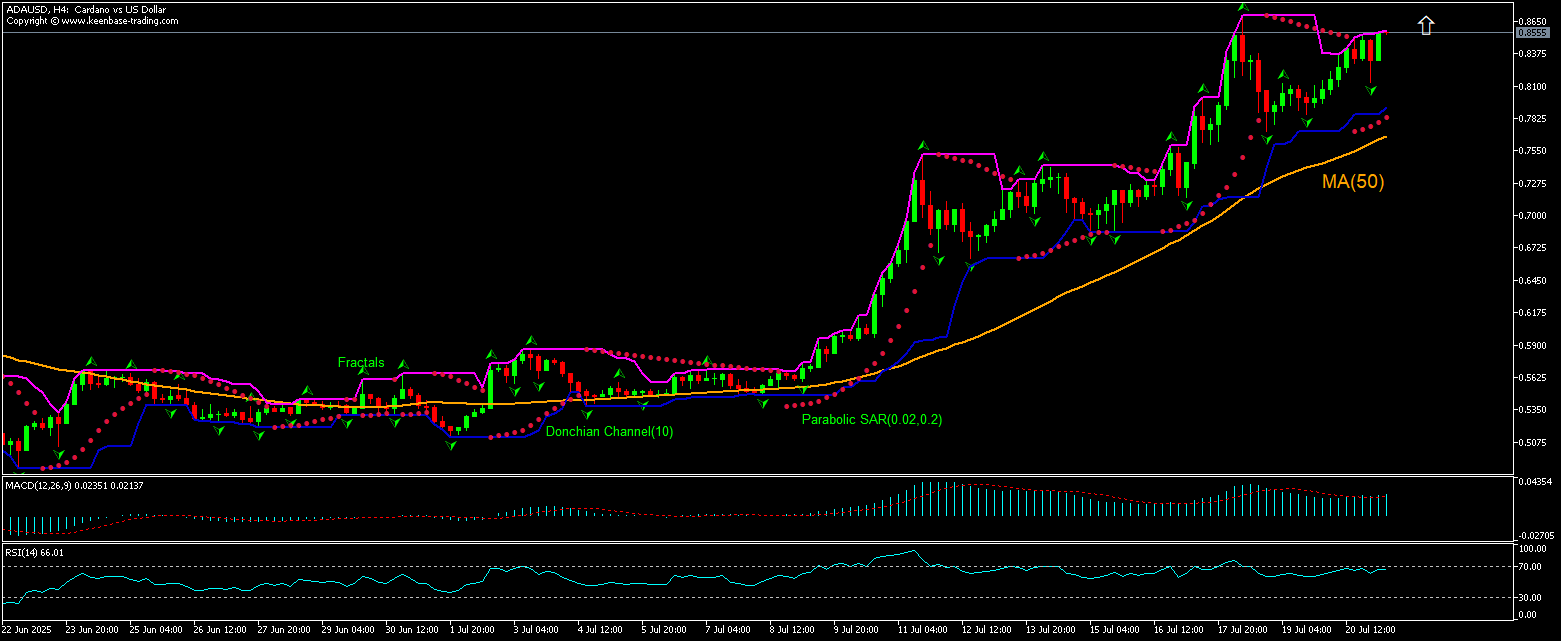Click the 3 Jul 04:00 time label
Screen dimensions: 1561x641
pyautogui.click(x=534, y=632)
